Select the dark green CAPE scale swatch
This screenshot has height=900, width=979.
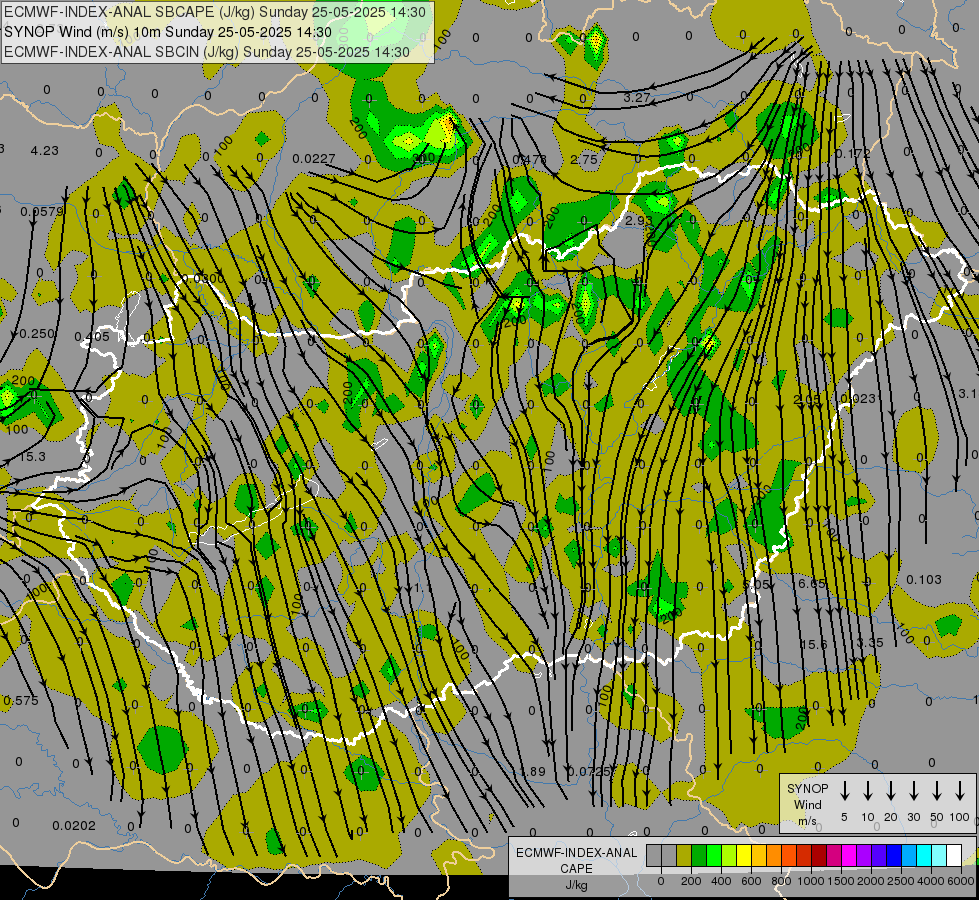tap(699, 856)
